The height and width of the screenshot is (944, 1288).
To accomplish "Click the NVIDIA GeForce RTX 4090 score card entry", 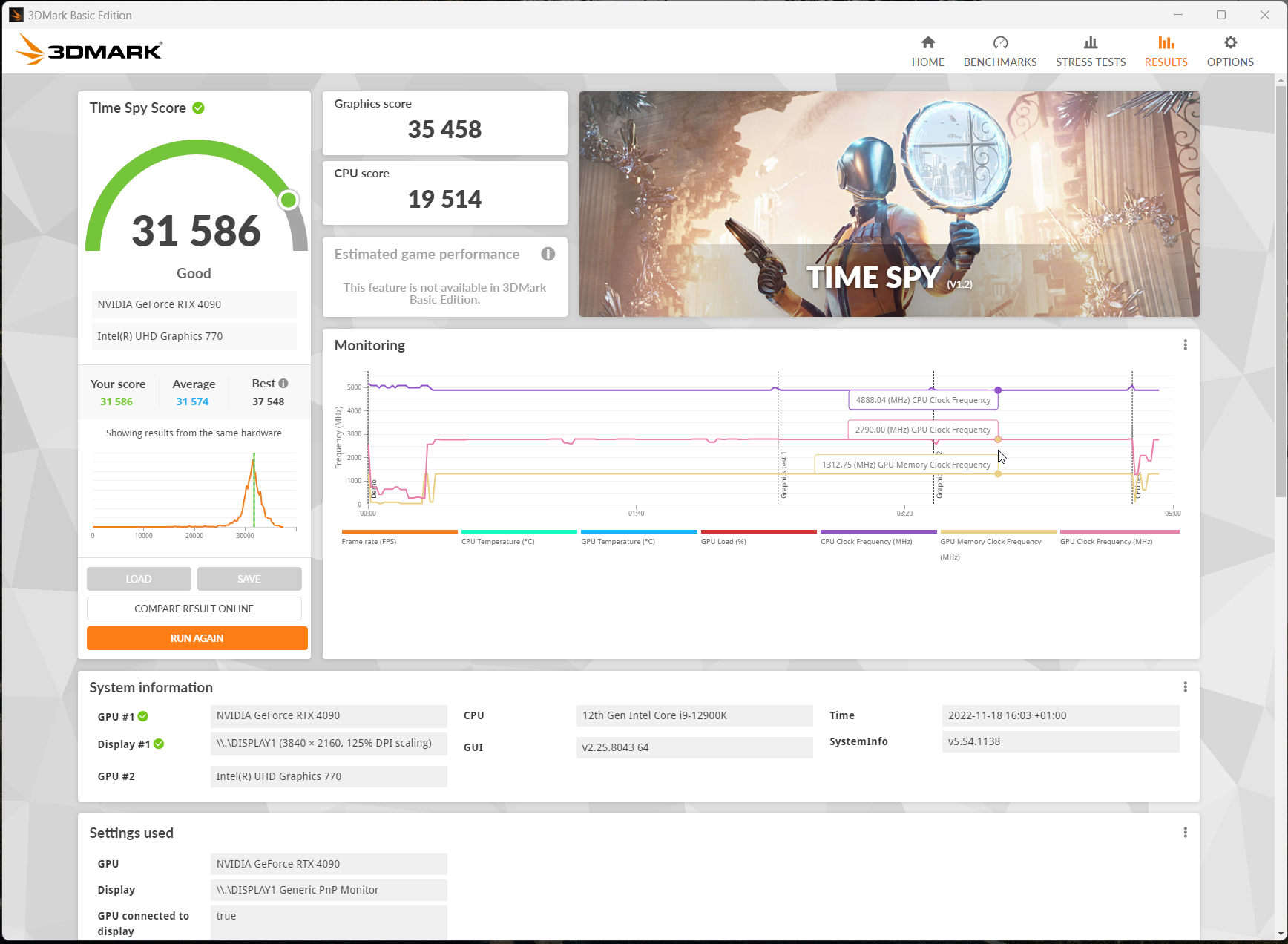I will [194, 304].
